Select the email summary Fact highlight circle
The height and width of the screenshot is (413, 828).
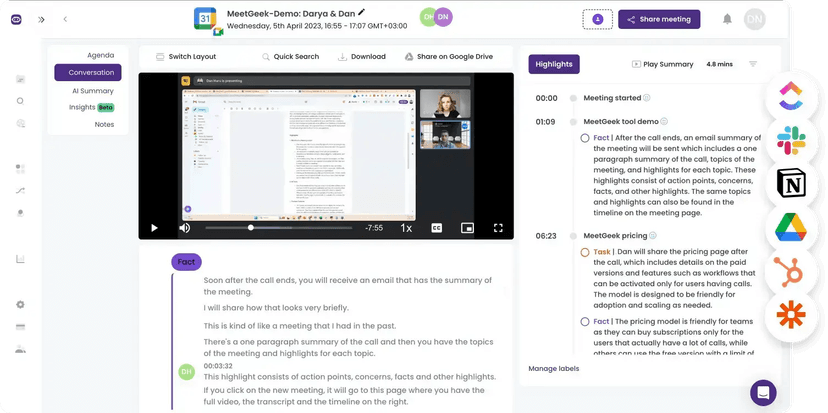[x=585, y=138]
